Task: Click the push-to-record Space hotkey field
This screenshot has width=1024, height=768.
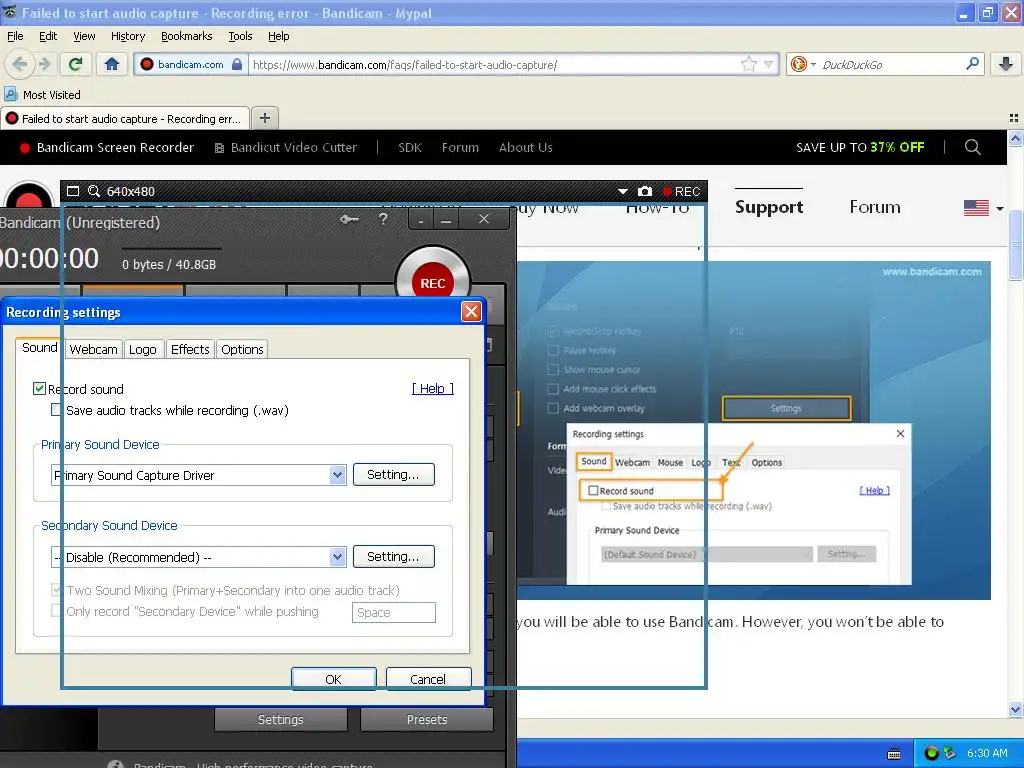Action: tap(393, 612)
